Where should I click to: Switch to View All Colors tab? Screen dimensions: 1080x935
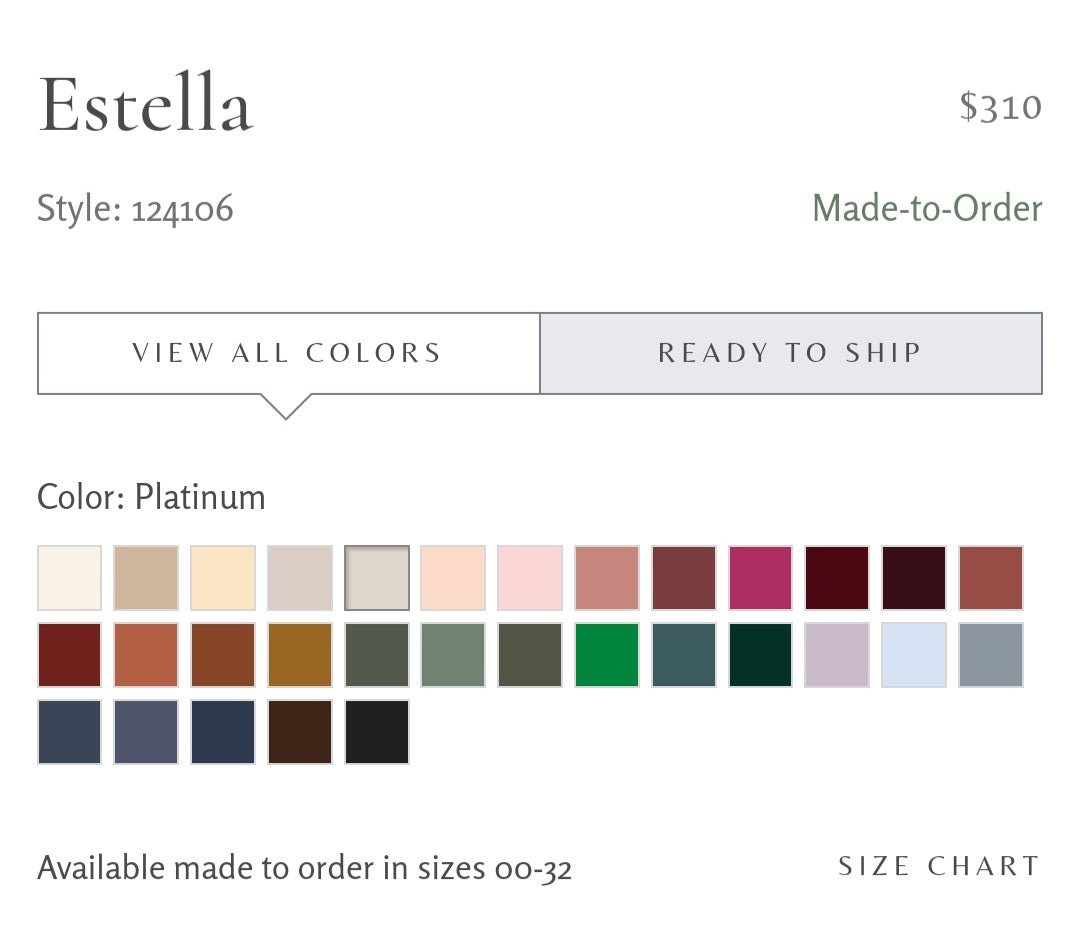click(x=288, y=353)
